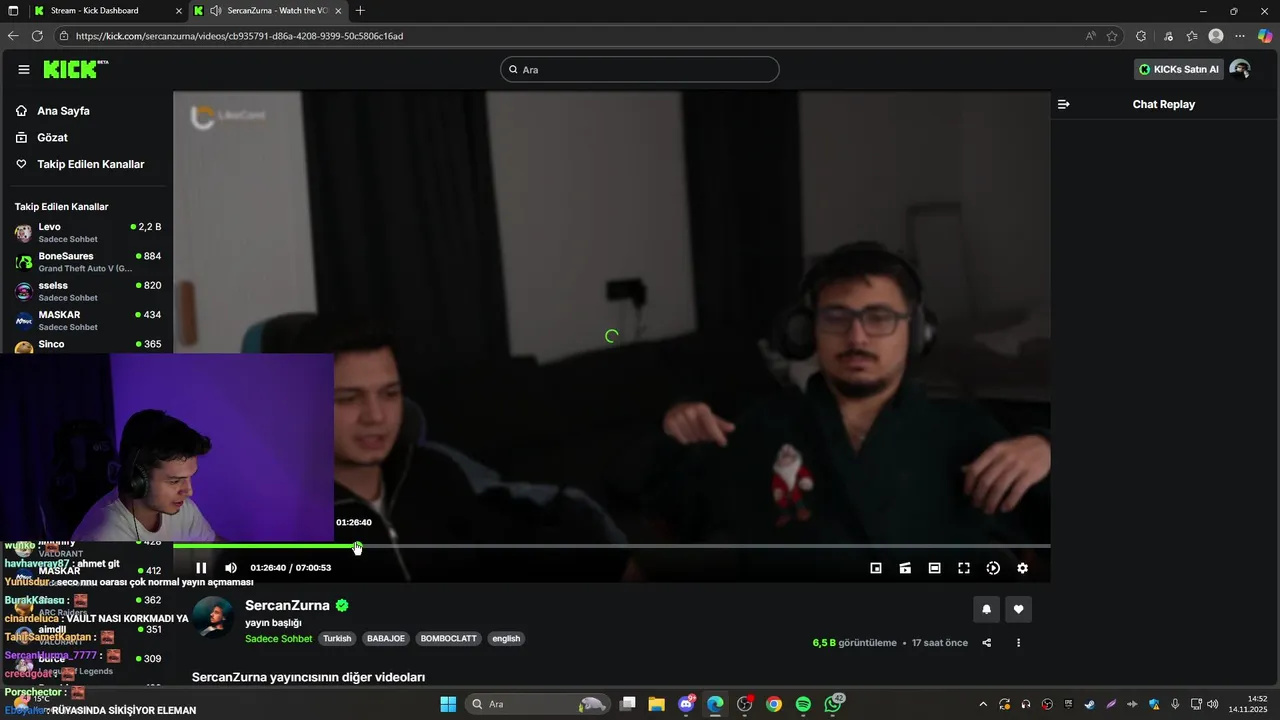
Task: Select the BOMBOCLATT tag
Action: click(x=449, y=638)
